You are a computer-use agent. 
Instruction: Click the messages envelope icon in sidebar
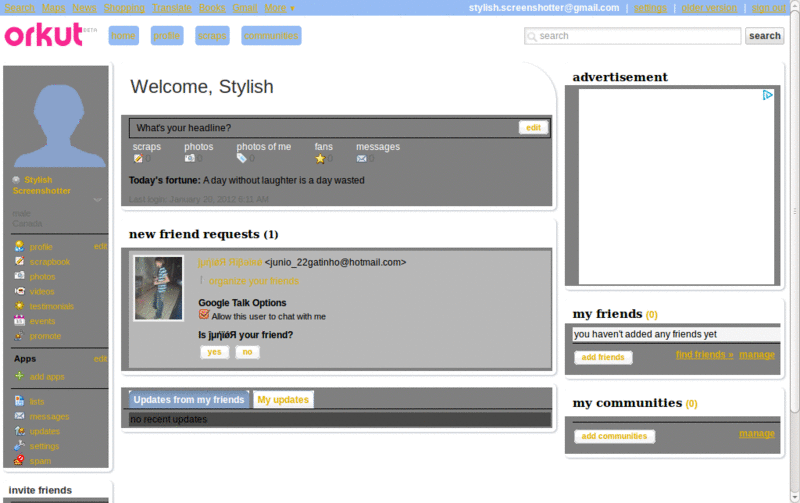coord(19,416)
